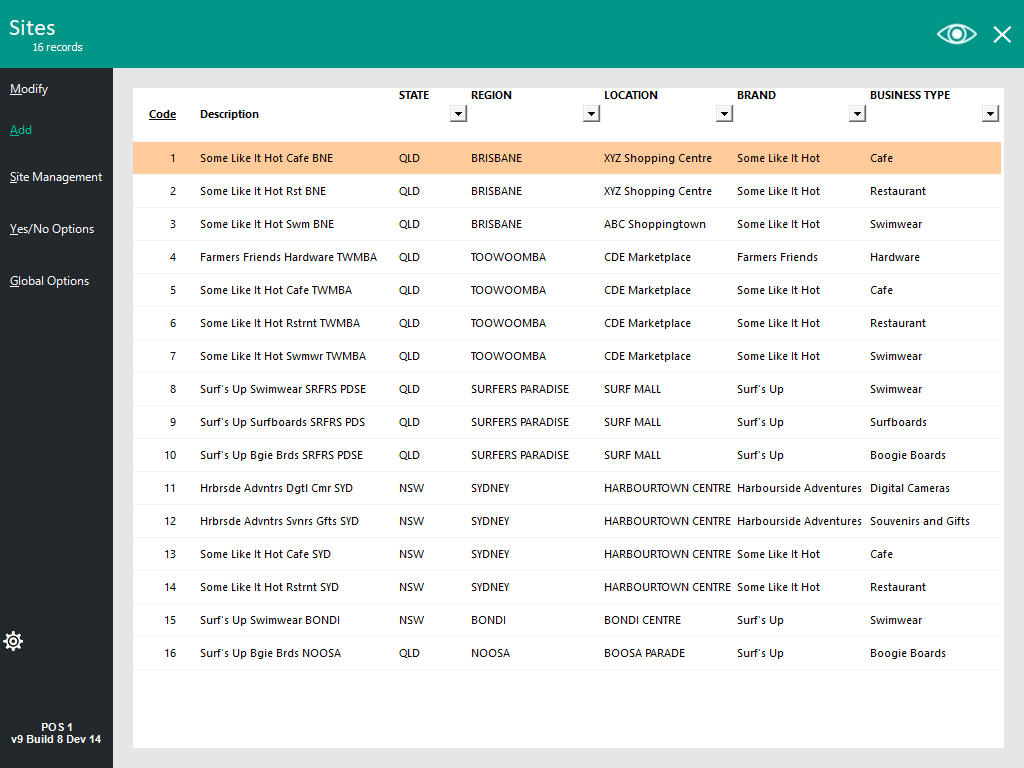Open Yes/No Options
The height and width of the screenshot is (768, 1024).
click(52, 229)
